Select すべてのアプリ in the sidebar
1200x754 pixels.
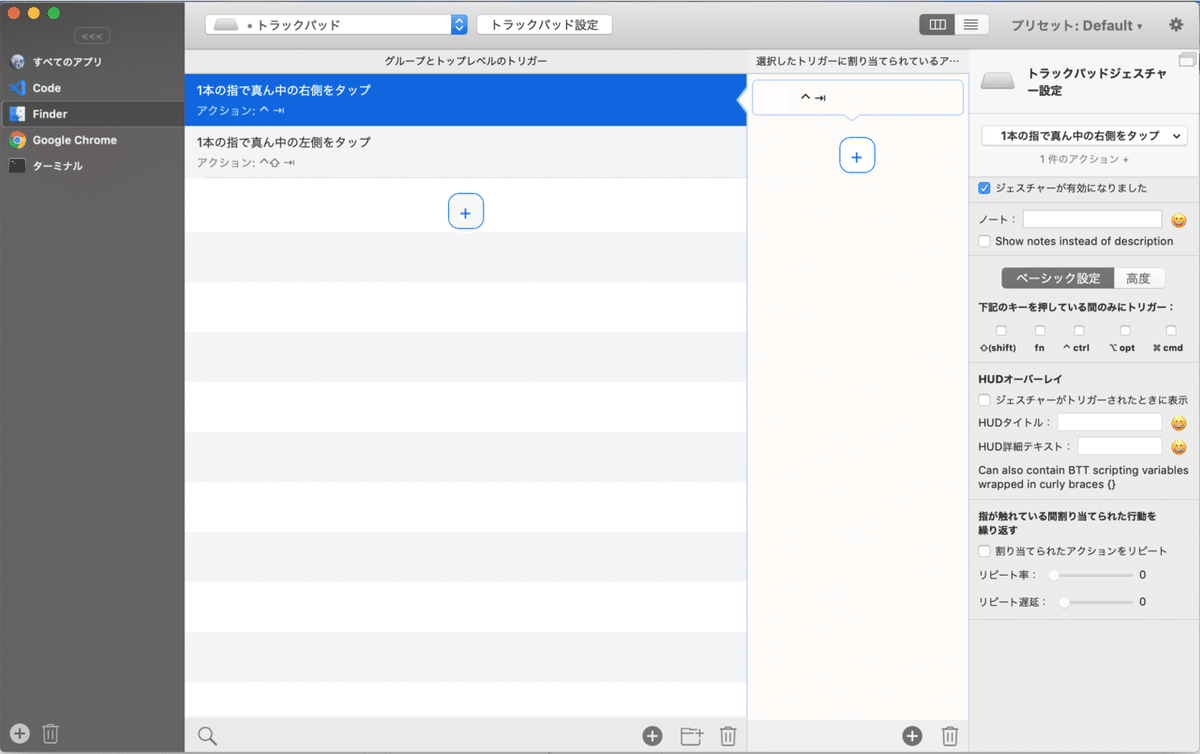(x=92, y=62)
